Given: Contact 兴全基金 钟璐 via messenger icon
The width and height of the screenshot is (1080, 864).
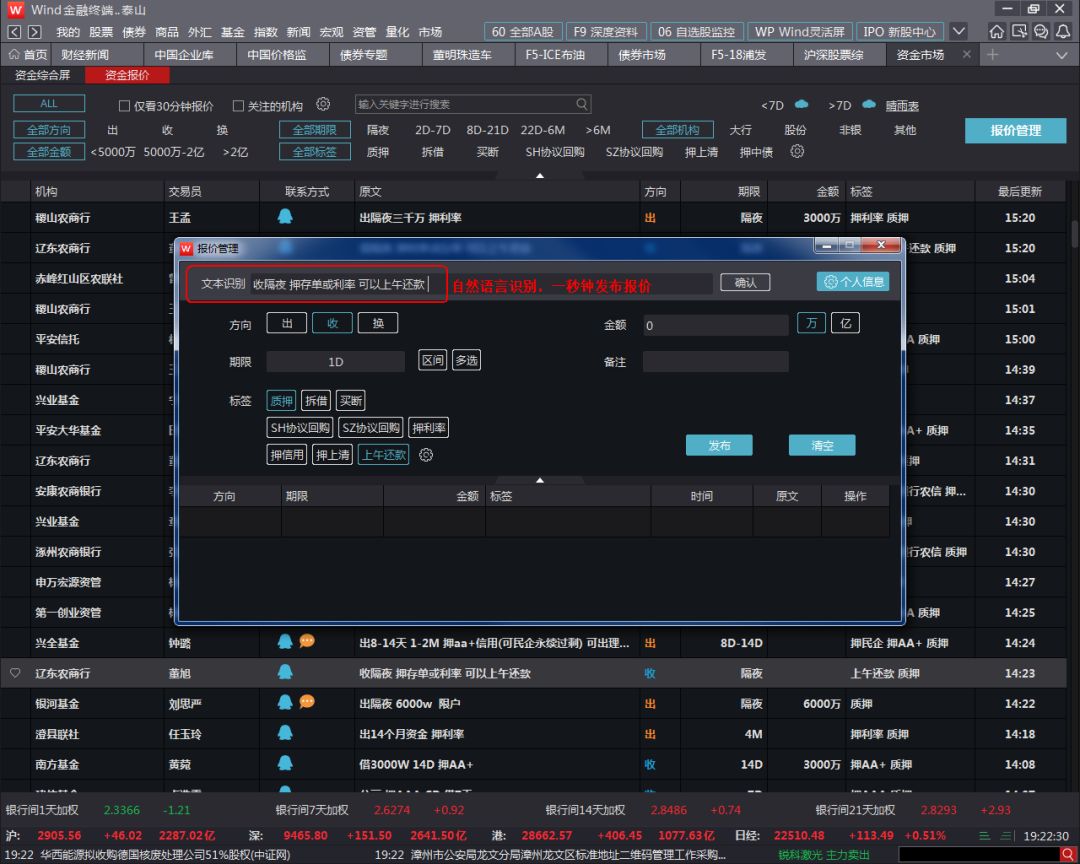Looking at the screenshot, I should tap(284, 642).
